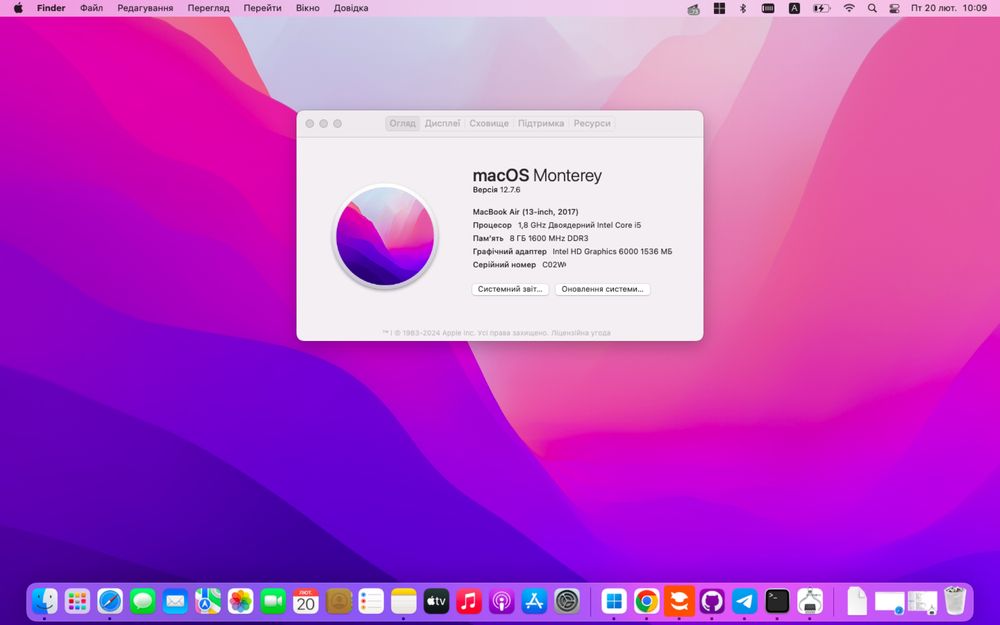Switch to the Дисплеї tab

click(442, 123)
